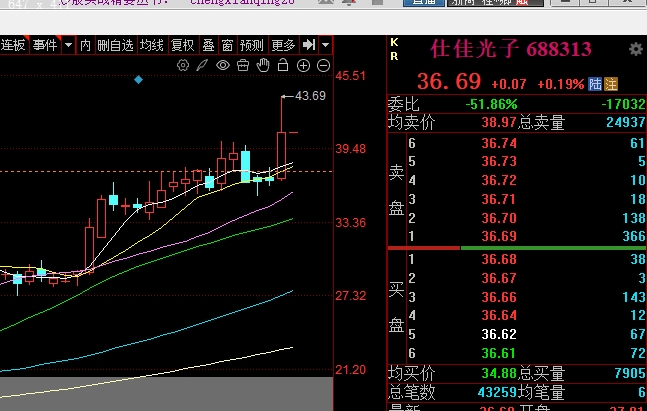Click the 43.69 high price label
This screenshot has width=647, height=411.
point(310,96)
